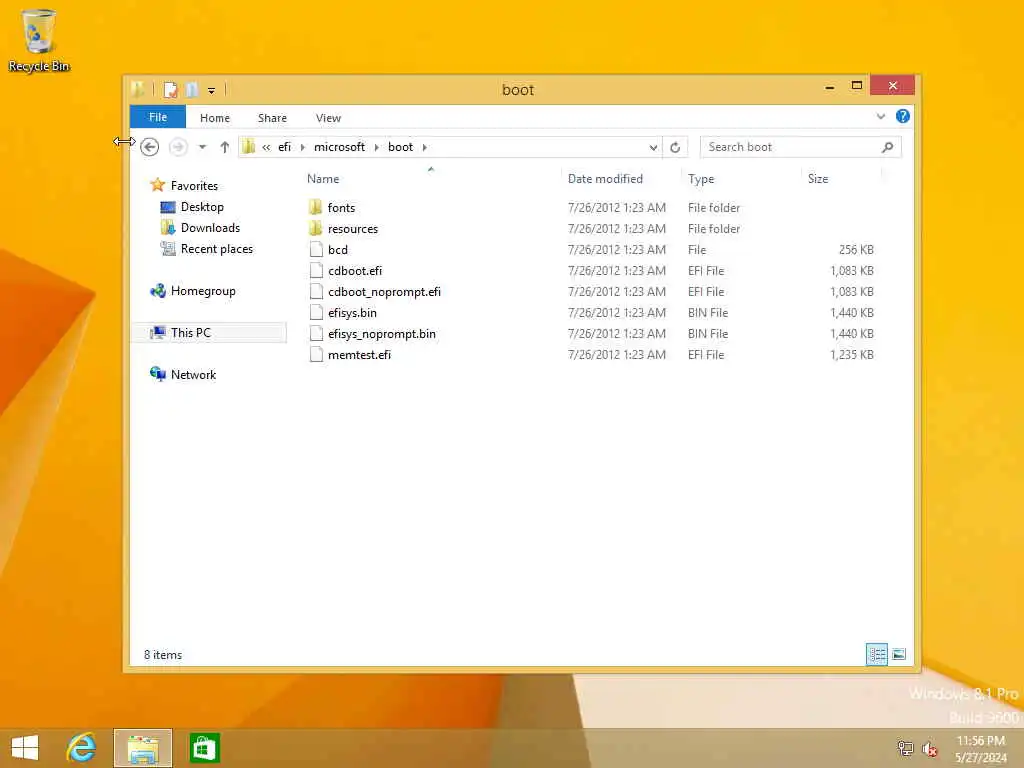This screenshot has height=768, width=1024.
Task: Open the address bar history dropdown
Action: pos(653,148)
